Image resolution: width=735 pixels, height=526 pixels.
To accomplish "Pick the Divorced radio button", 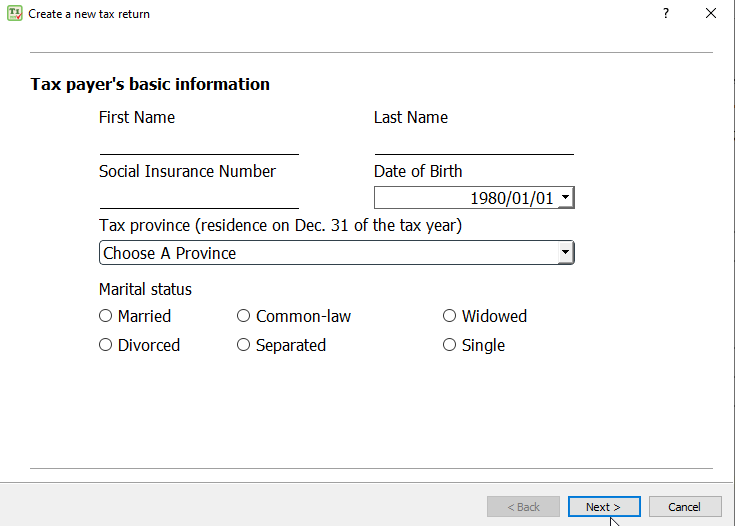I will [x=106, y=345].
